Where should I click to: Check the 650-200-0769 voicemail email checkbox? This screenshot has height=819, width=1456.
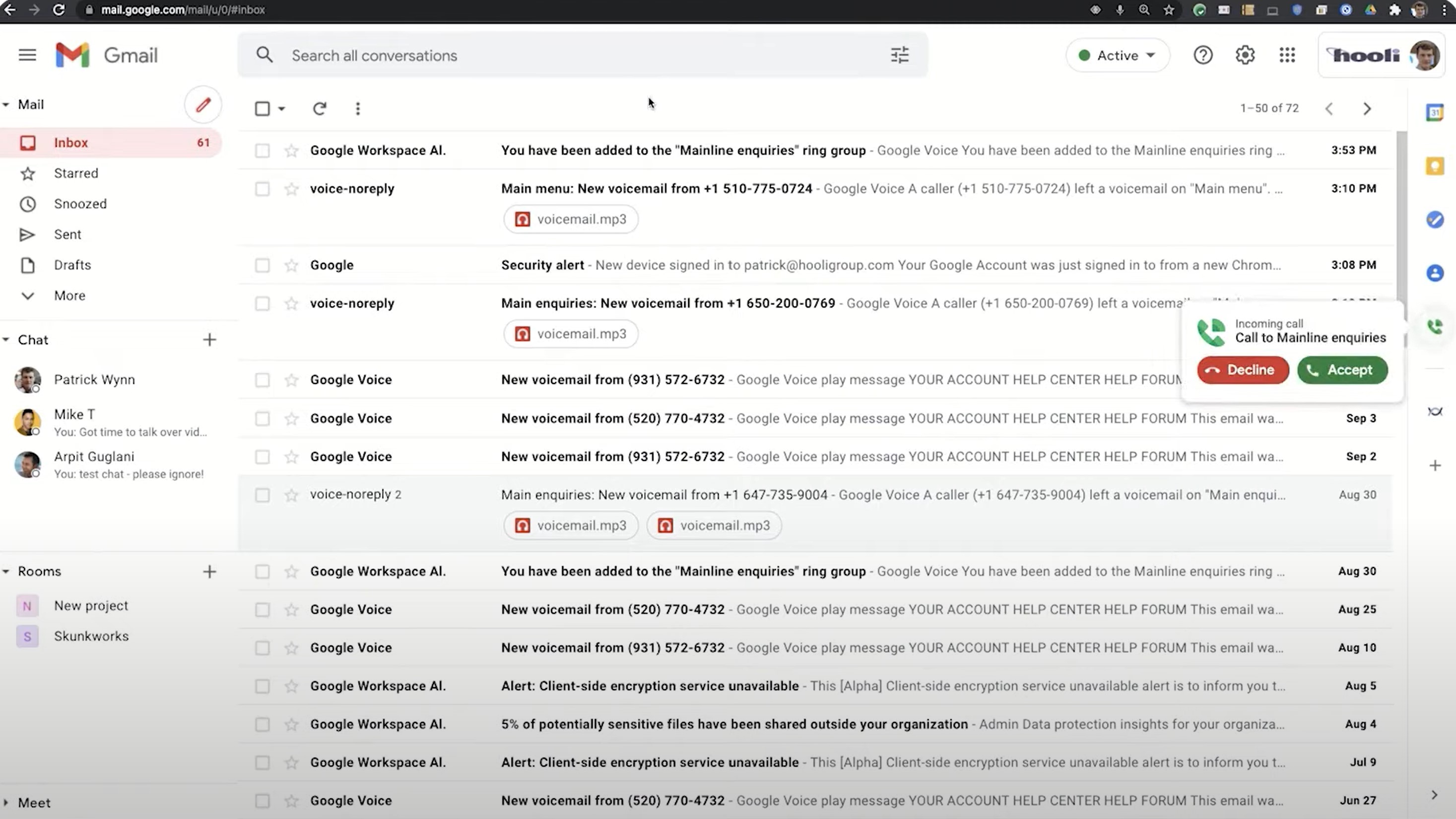(x=262, y=303)
